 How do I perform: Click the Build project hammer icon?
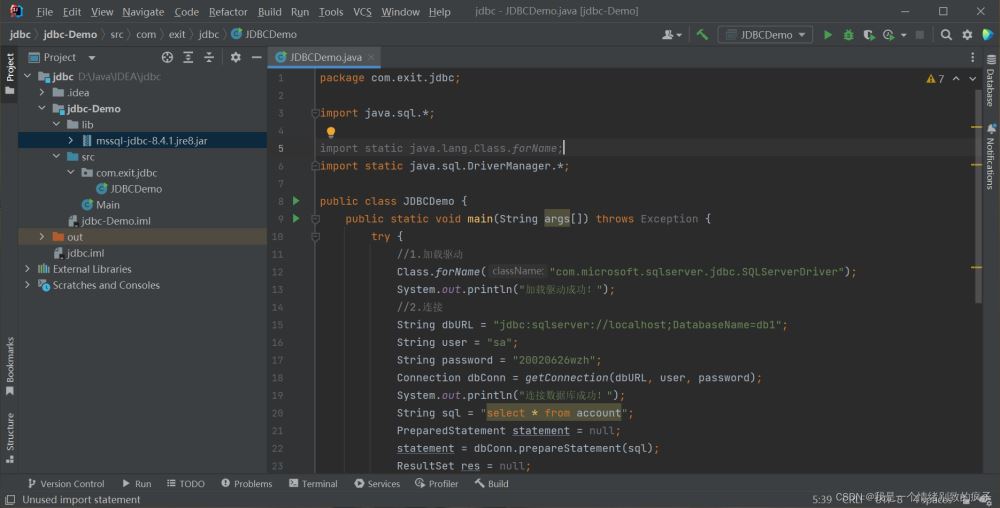[x=703, y=35]
